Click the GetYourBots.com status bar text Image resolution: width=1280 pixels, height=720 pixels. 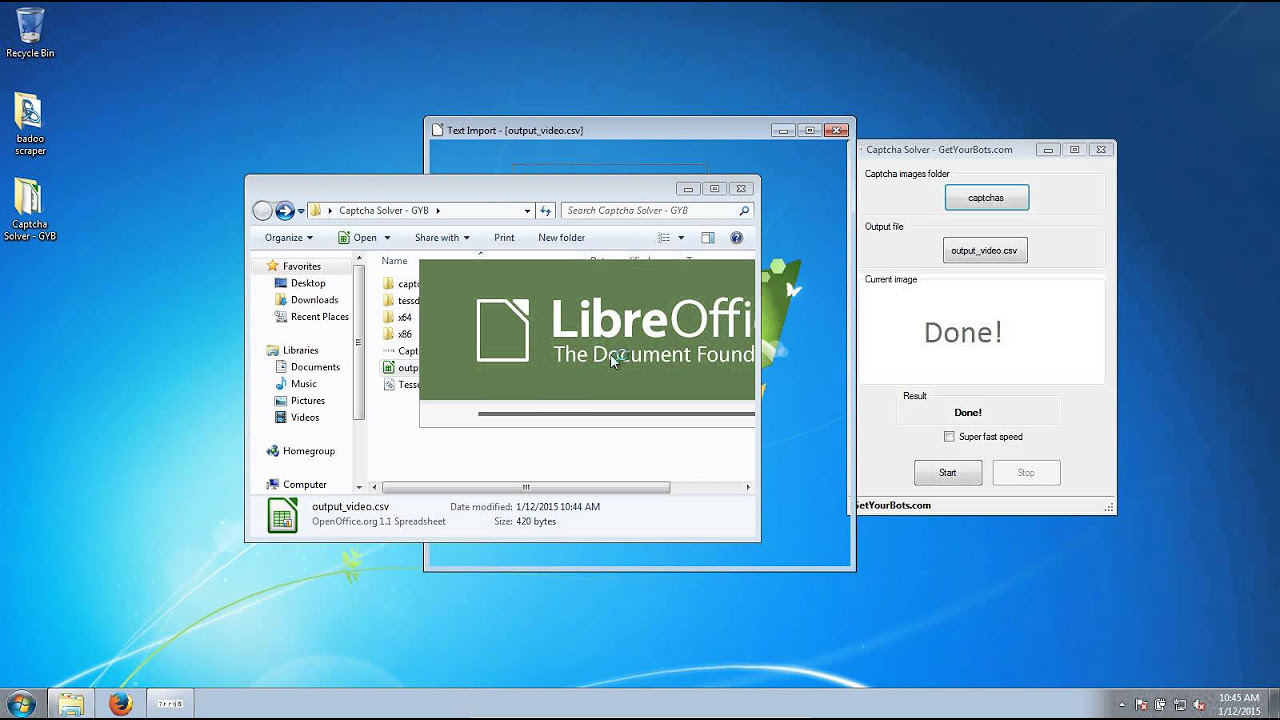point(893,506)
